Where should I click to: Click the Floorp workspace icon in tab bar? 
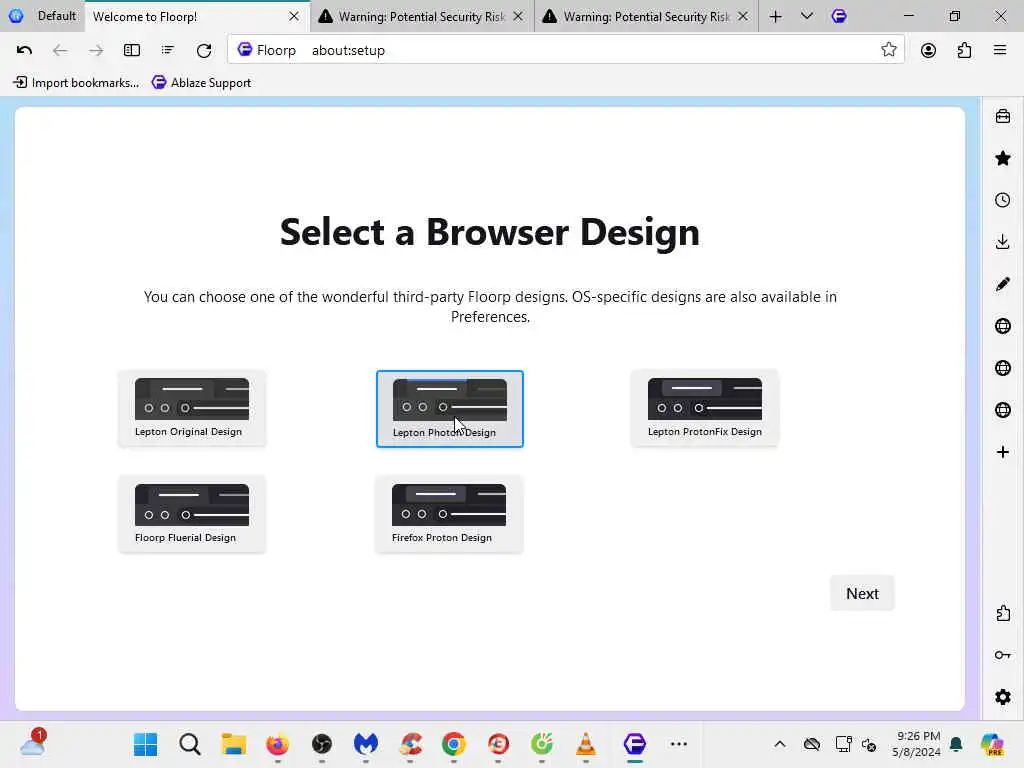[x=839, y=16]
